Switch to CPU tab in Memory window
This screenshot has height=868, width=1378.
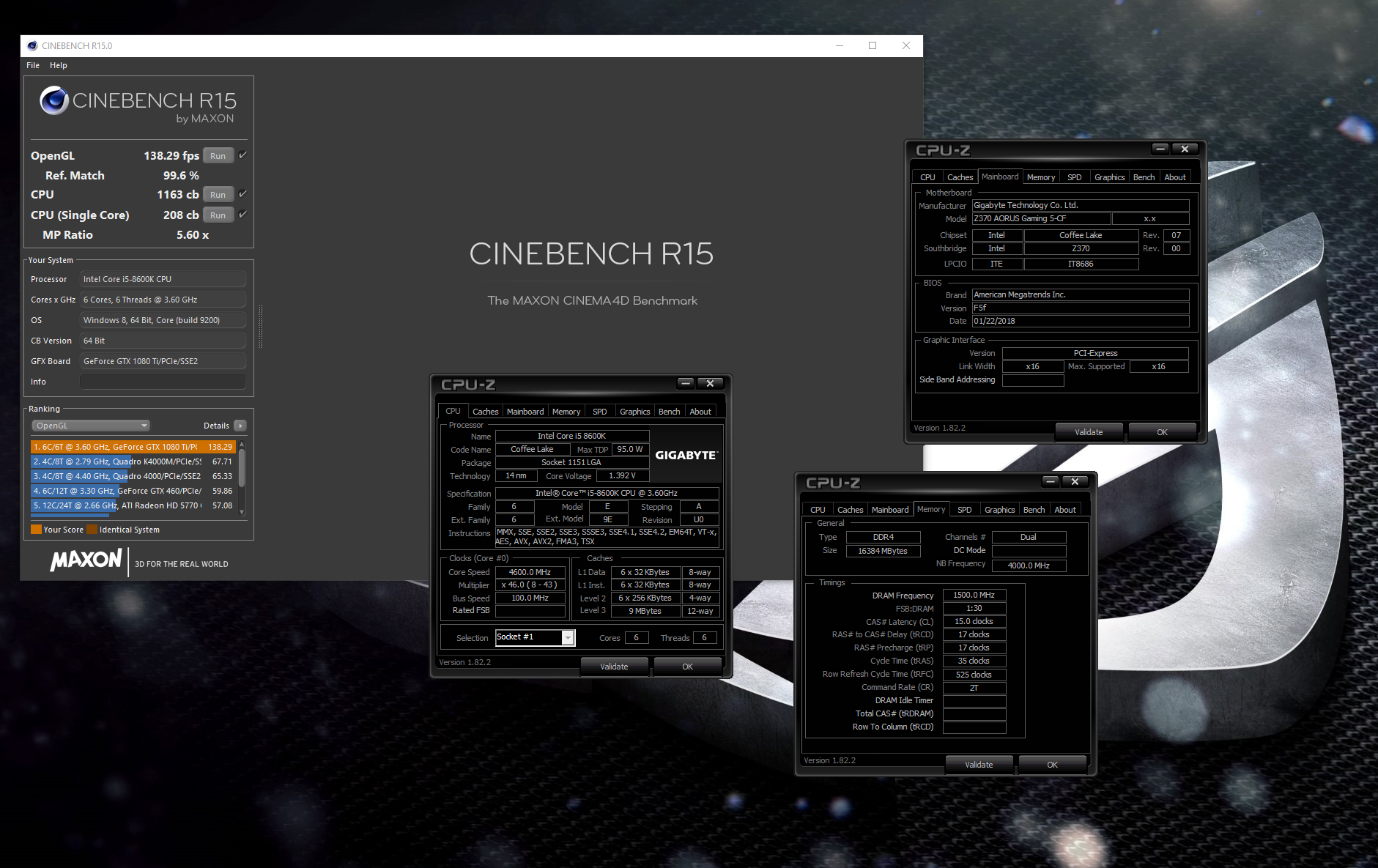[x=818, y=510]
